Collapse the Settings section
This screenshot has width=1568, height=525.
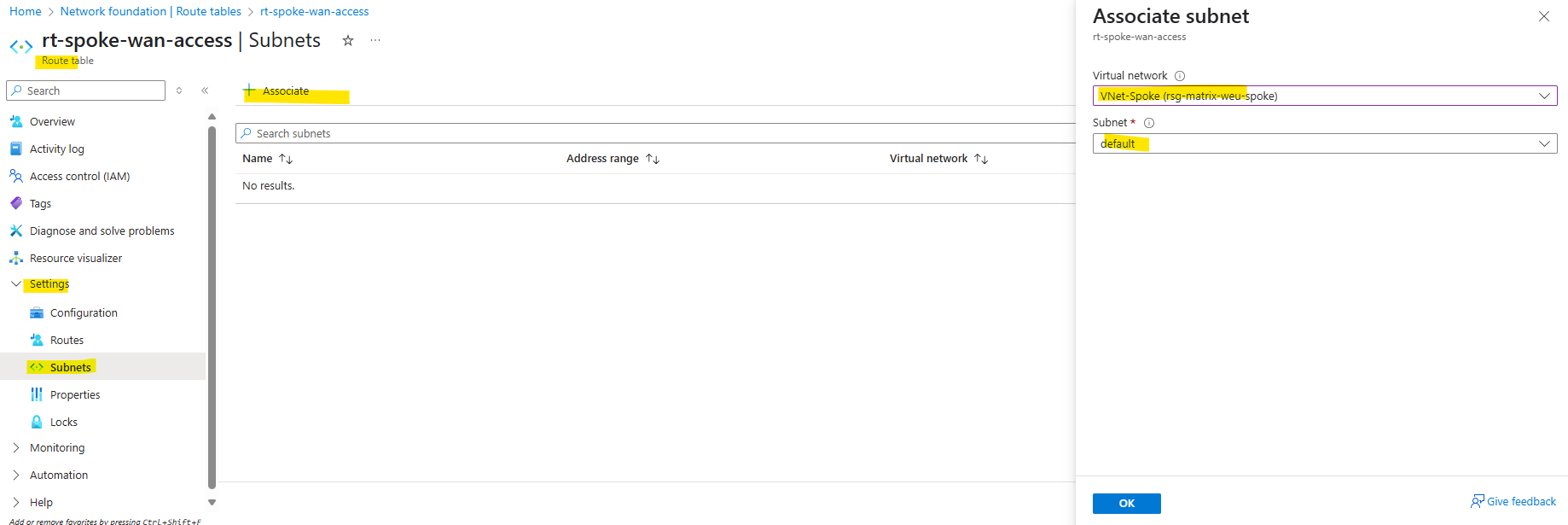16,283
